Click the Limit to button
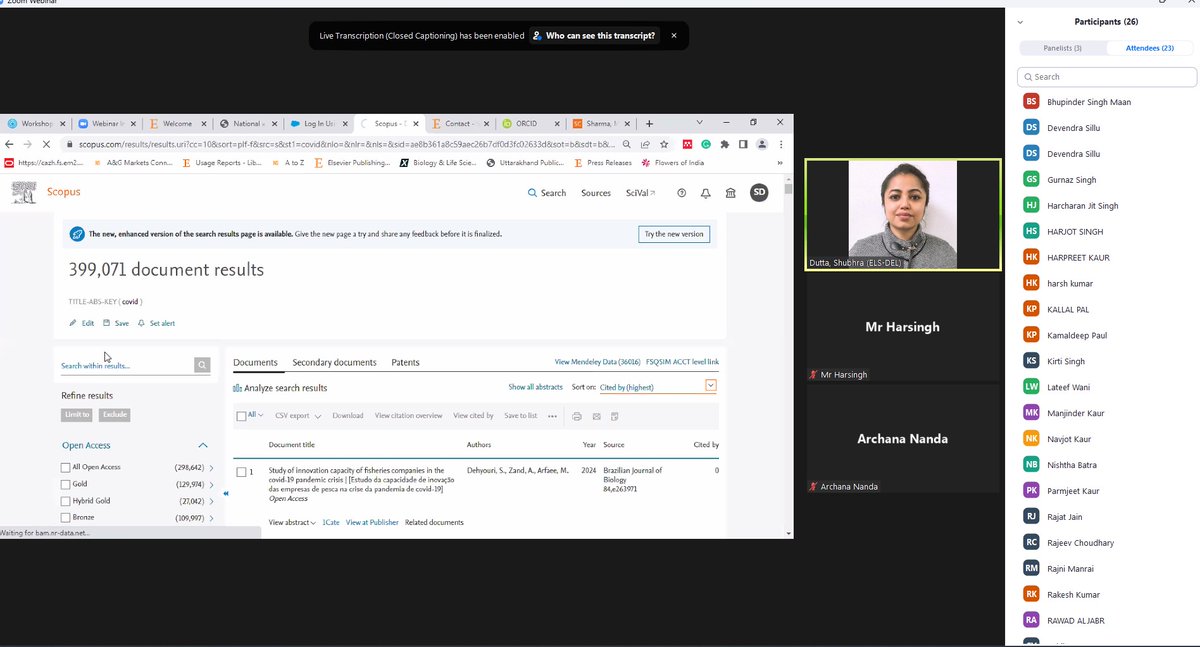 pyautogui.click(x=77, y=414)
